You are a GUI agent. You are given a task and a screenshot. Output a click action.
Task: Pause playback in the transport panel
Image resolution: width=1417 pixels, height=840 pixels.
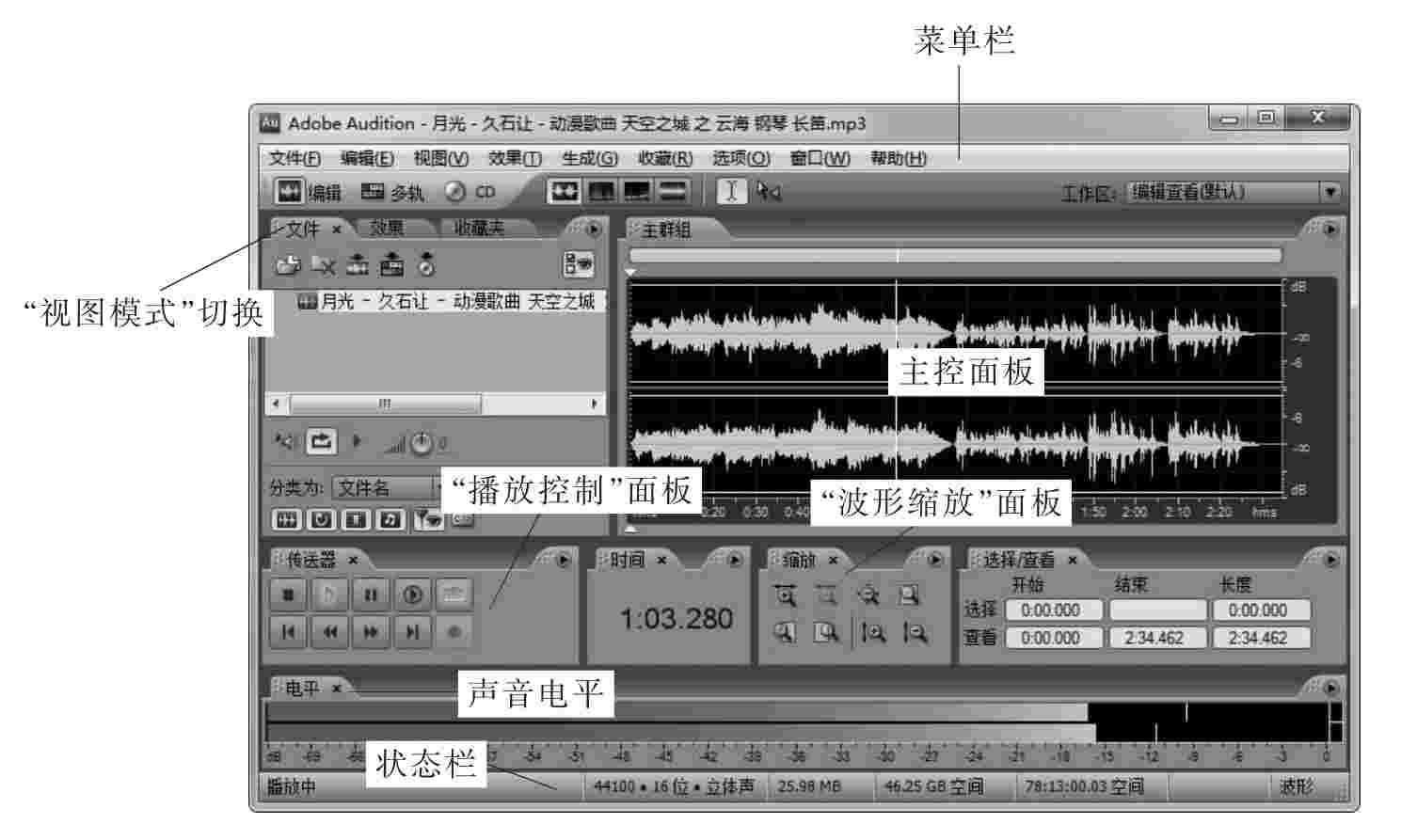tap(371, 594)
